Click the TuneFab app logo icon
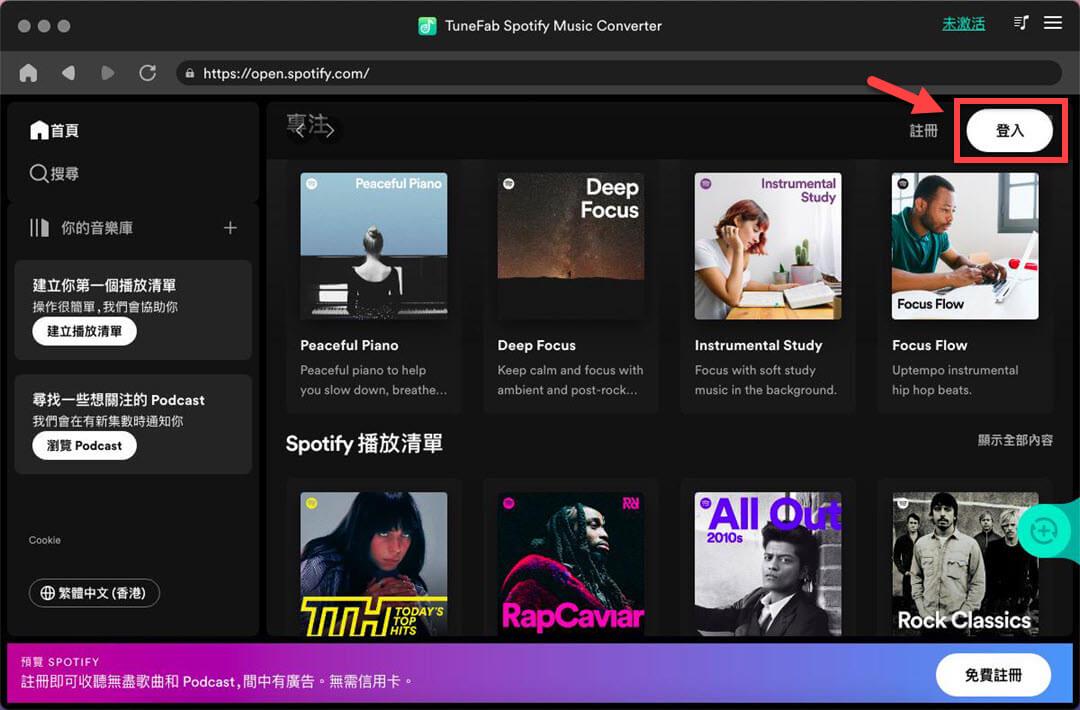 (427, 26)
